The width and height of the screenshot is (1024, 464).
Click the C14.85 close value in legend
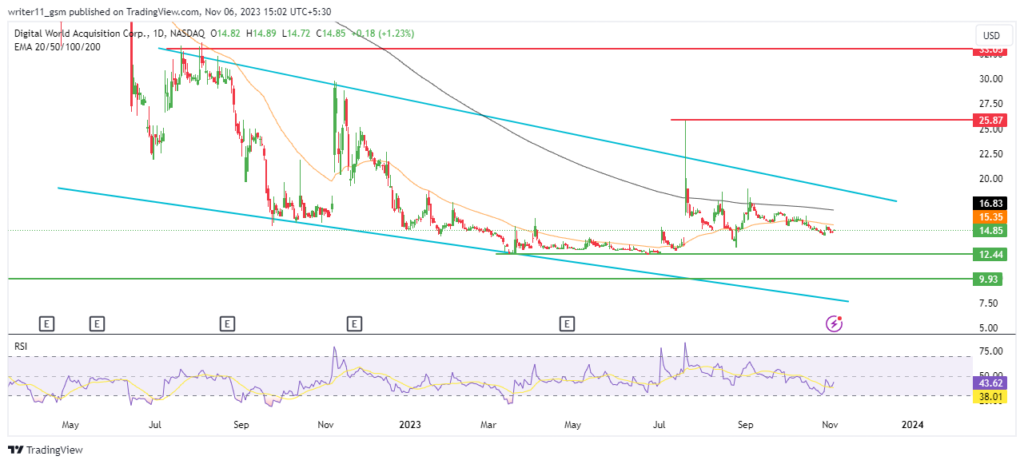click(x=330, y=33)
